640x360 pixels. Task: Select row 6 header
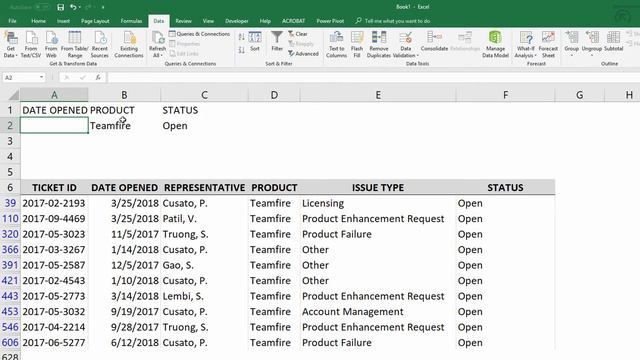pyautogui.click(x=10, y=187)
